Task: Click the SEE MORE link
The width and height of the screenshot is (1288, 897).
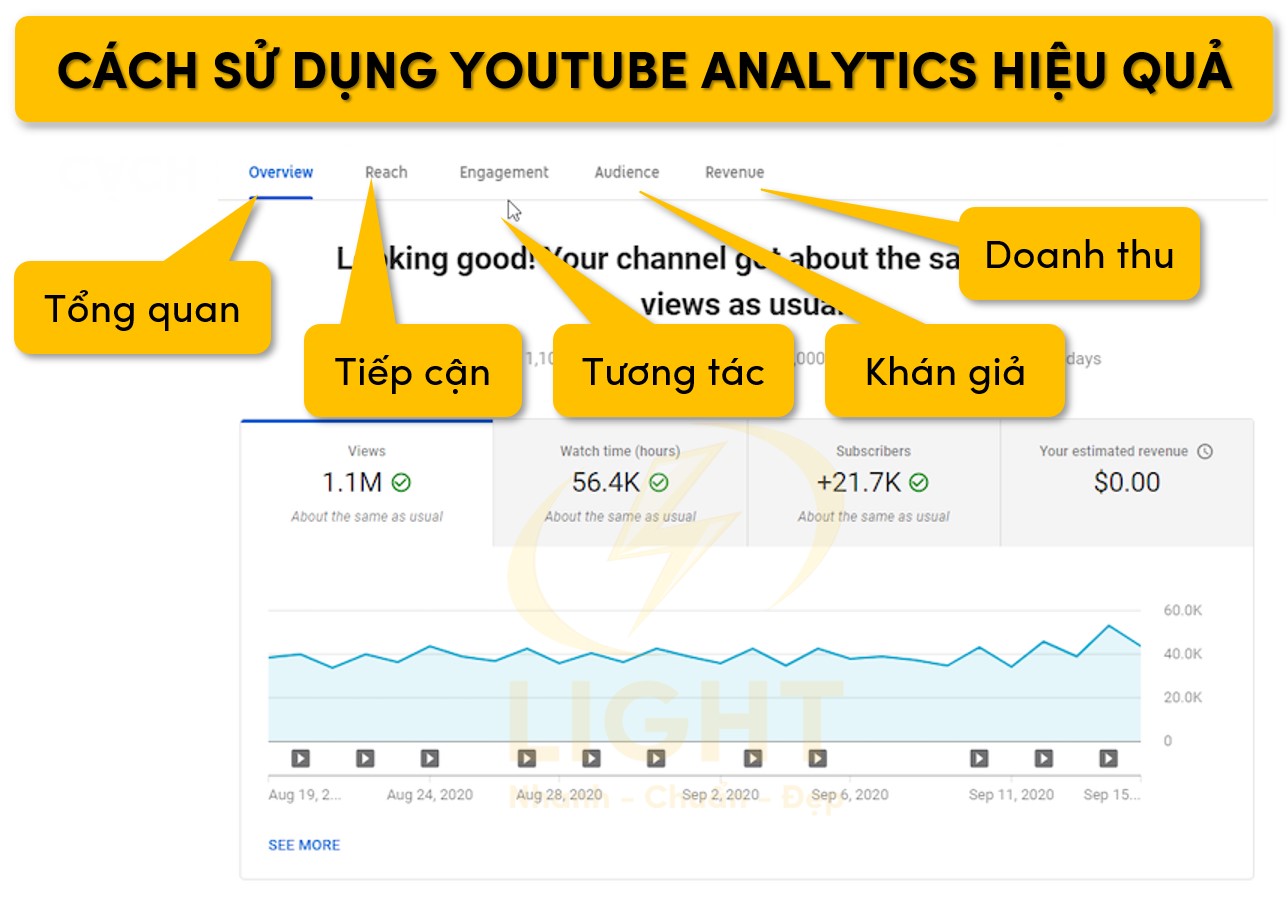Action: (304, 845)
